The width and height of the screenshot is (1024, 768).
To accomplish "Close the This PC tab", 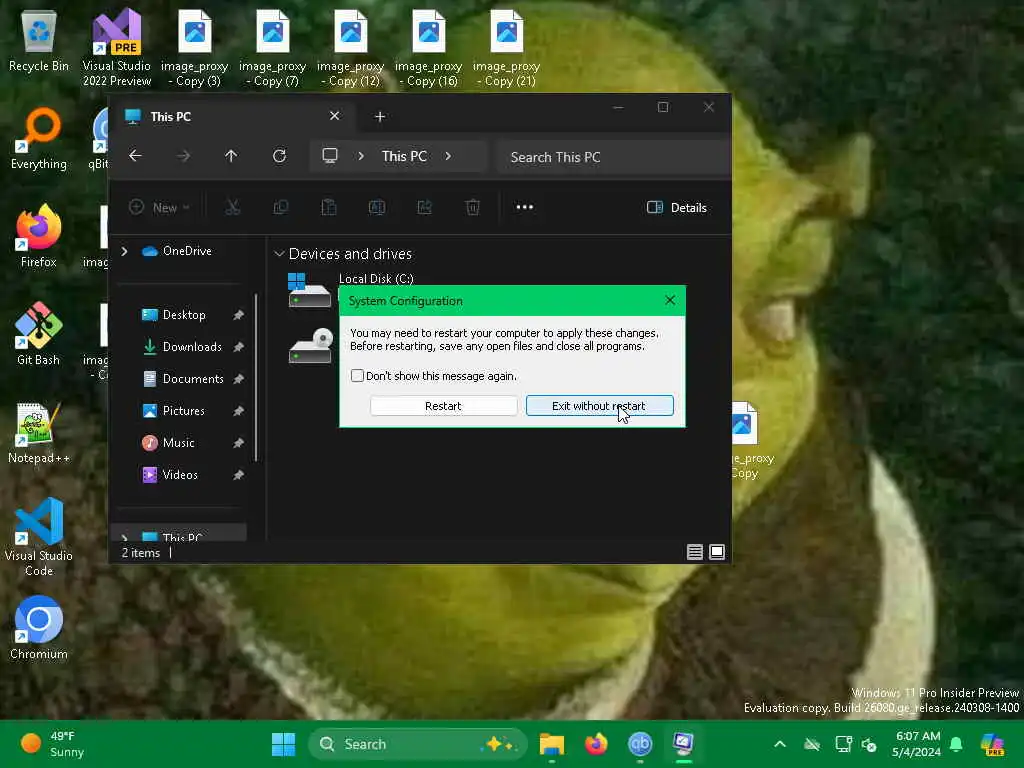I will [x=334, y=116].
